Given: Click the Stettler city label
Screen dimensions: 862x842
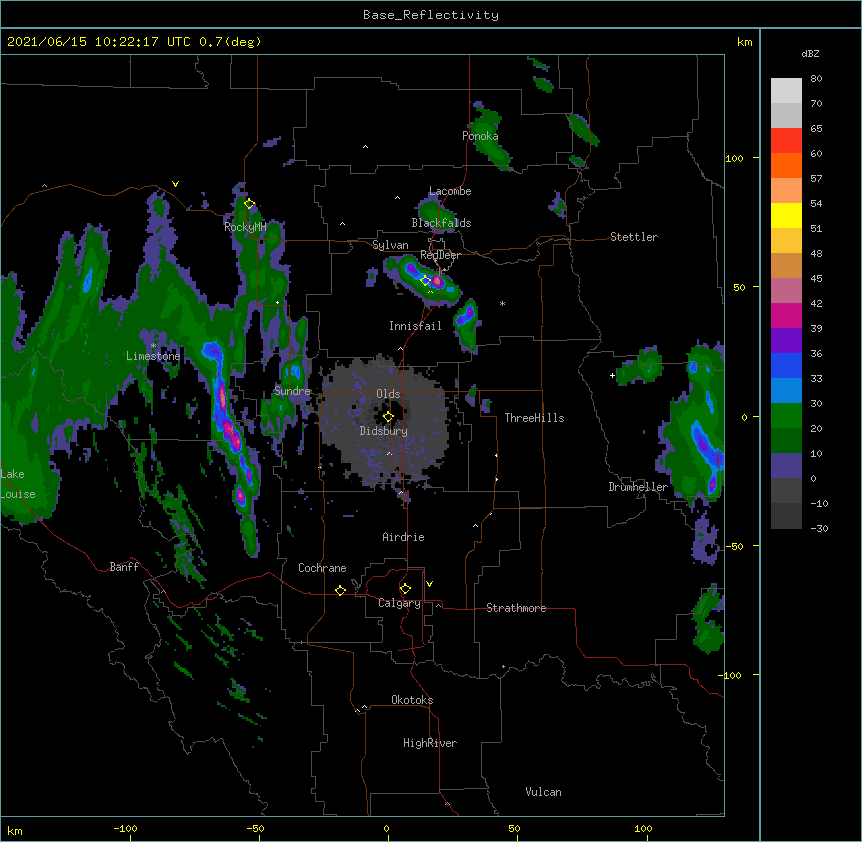Looking at the screenshot, I should tap(634, 237).
